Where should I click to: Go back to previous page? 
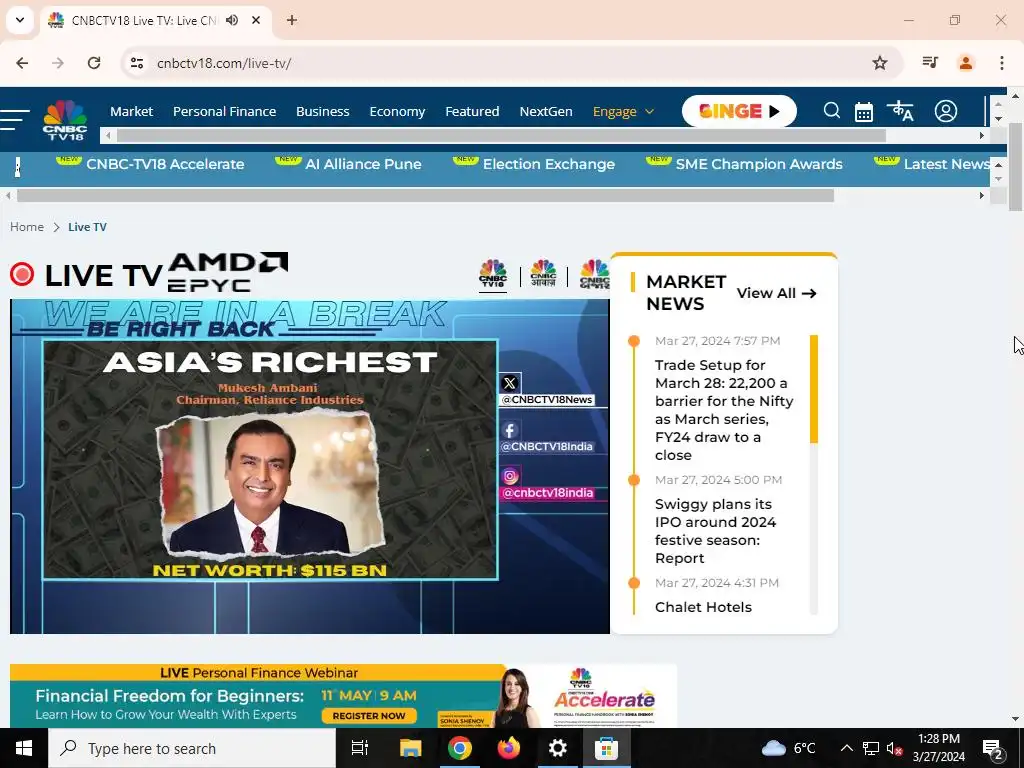pos(22,63)
